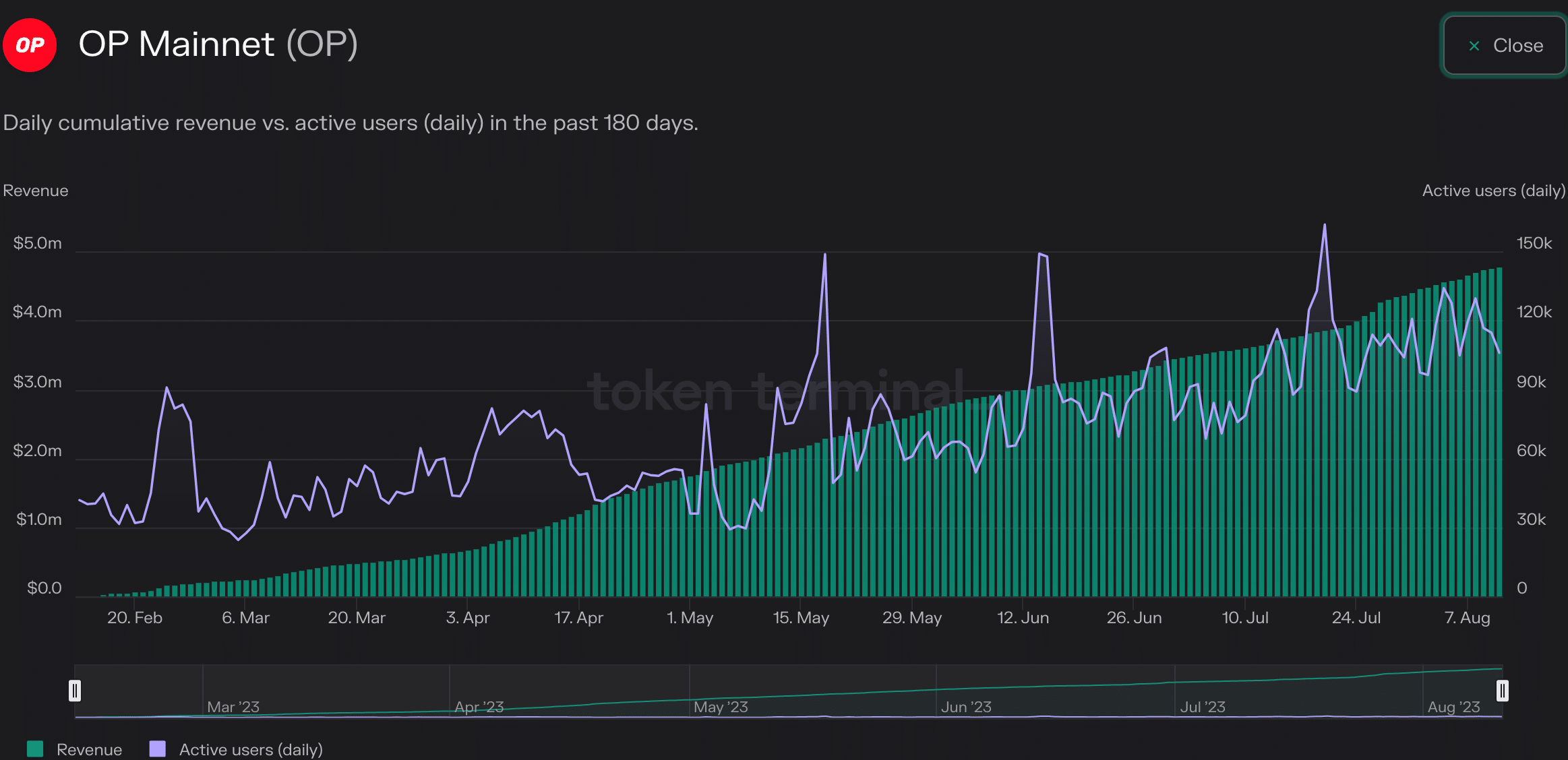Click the Jul '23 marker in the navigator

[1203, 707]
